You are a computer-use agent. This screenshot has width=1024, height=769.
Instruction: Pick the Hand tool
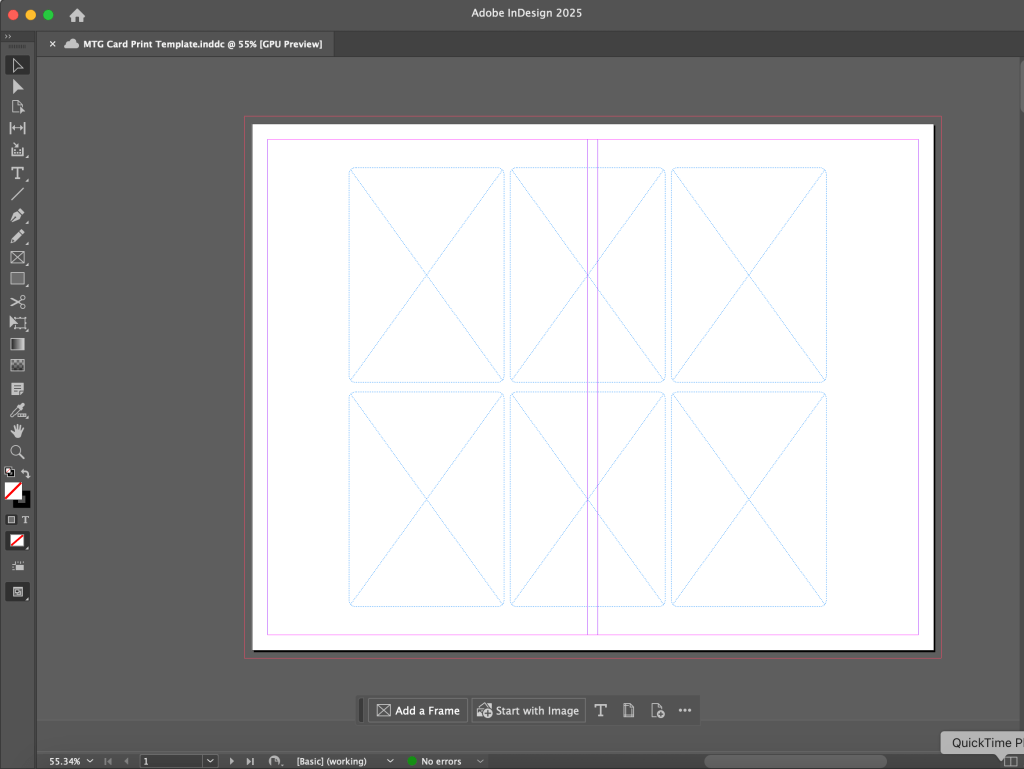click(x=17, y=431)
